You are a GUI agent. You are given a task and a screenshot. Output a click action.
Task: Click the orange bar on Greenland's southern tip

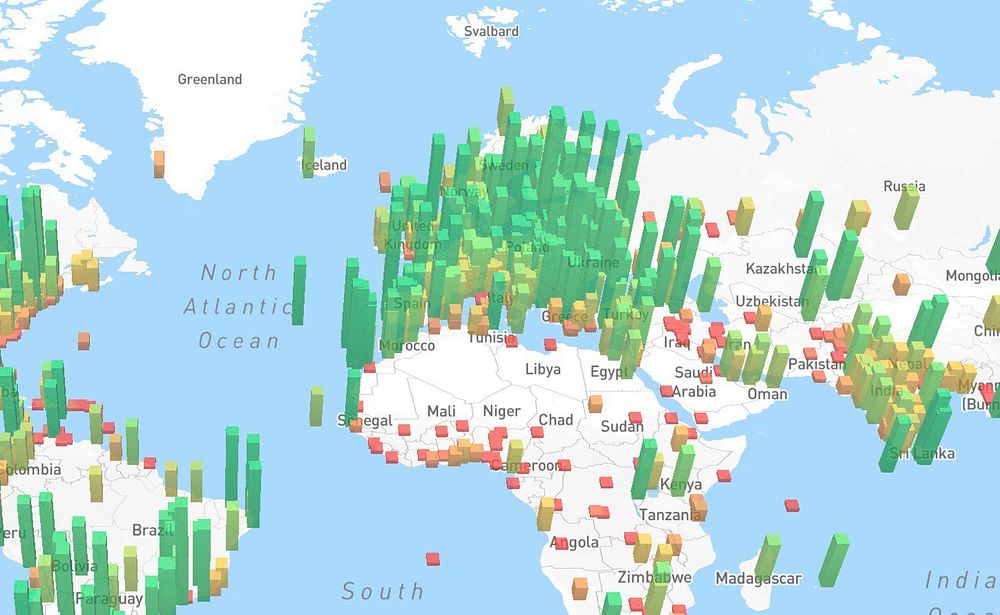(159, 164)
